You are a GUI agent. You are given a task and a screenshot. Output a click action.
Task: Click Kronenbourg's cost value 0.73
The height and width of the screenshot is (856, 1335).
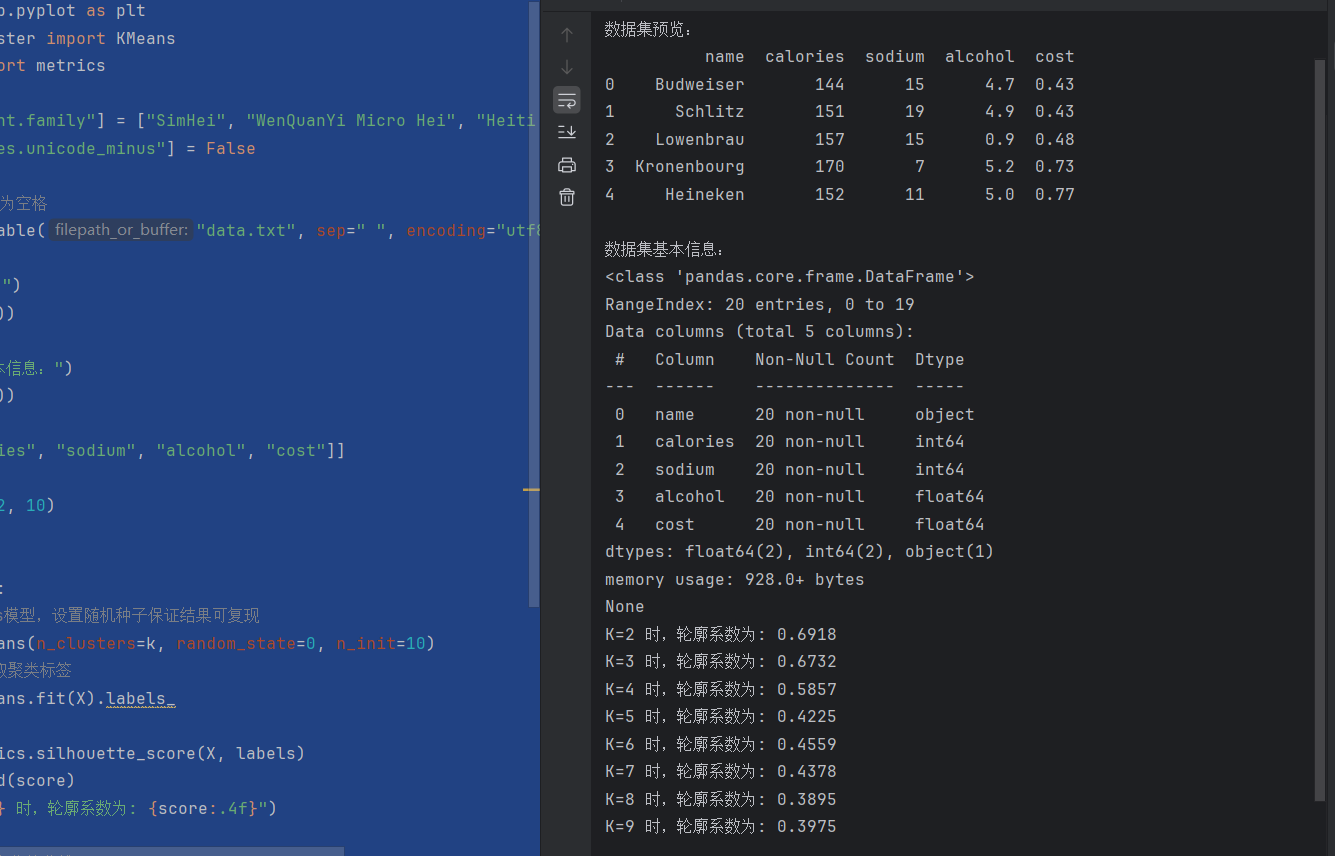(1055, 166)
